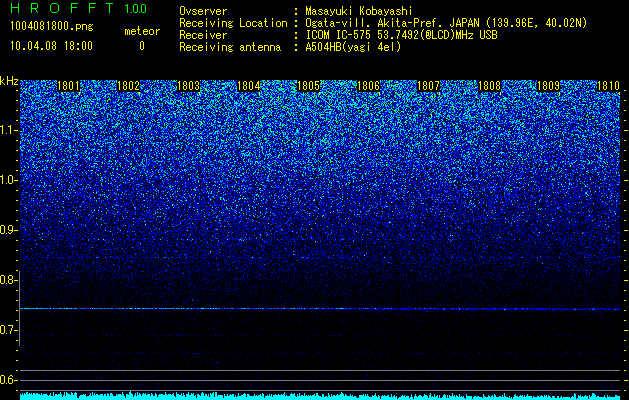Select the 1.0 frequency axis label
The image size is (629, 400).
point(8,180)
